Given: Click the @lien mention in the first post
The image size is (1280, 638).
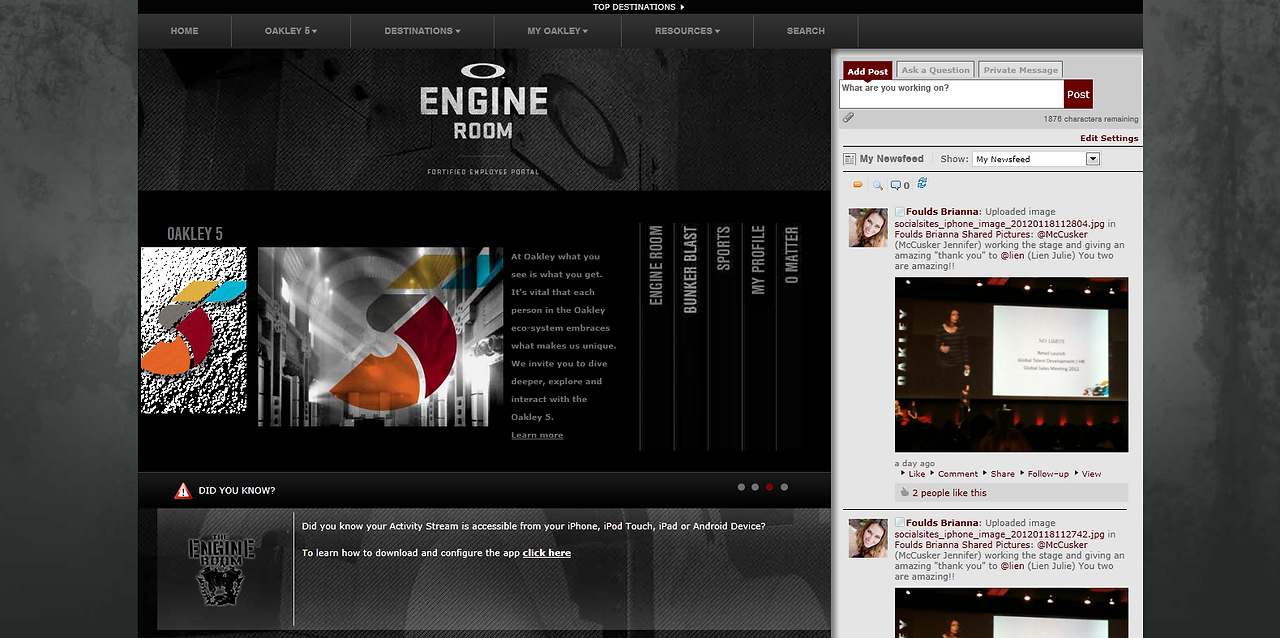Looking at the screenshot, I should 1013,256.
